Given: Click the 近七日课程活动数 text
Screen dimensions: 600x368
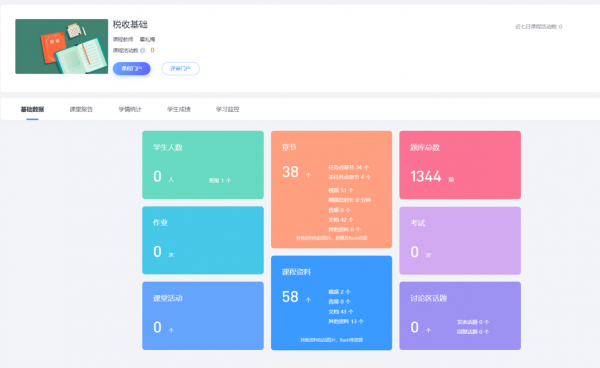Looking at the screenshot, I should pyautogui.click(x=539, y=27).
